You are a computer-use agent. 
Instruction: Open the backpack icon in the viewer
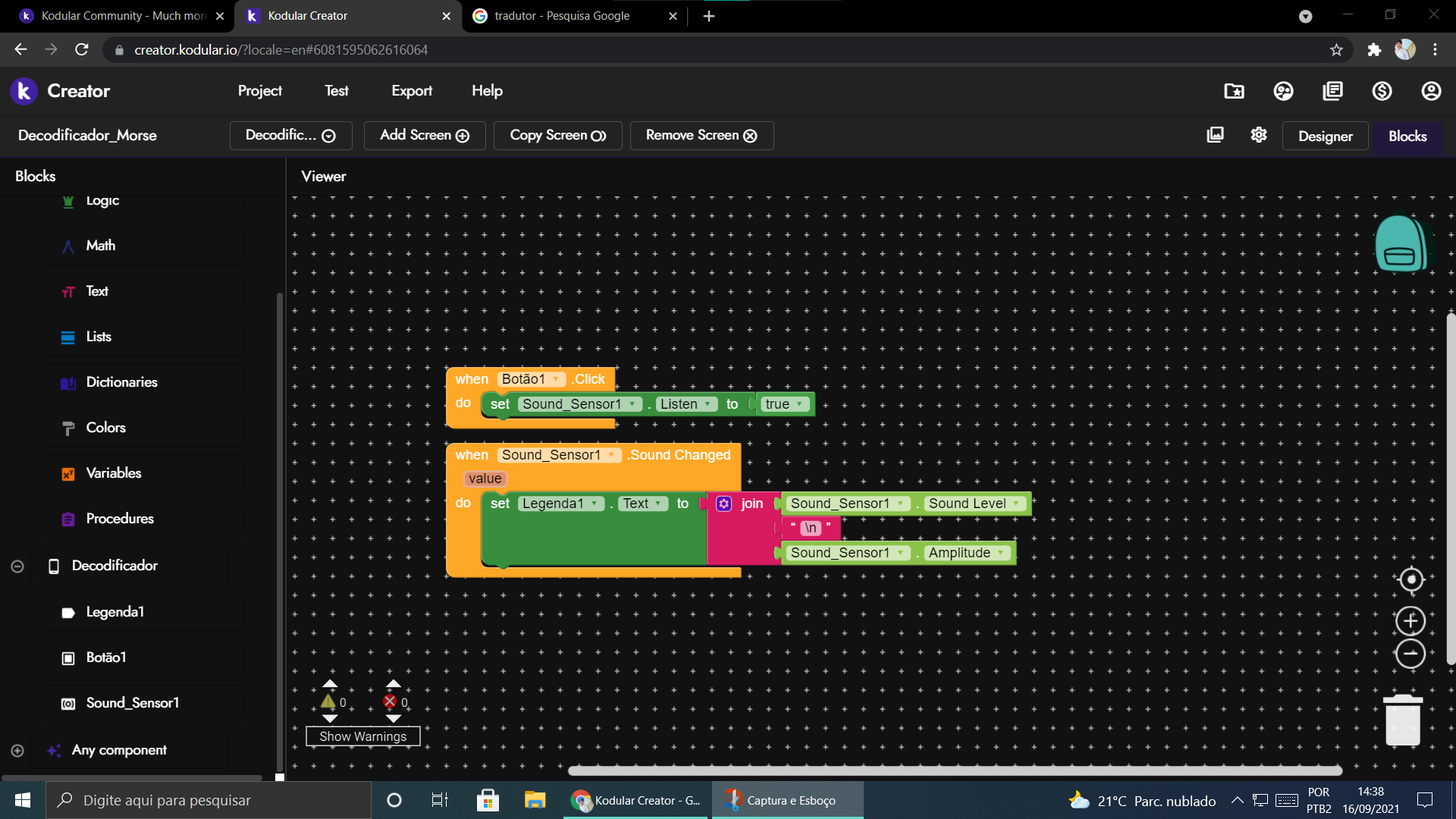pyautogui.click(x=1401, y=243)
